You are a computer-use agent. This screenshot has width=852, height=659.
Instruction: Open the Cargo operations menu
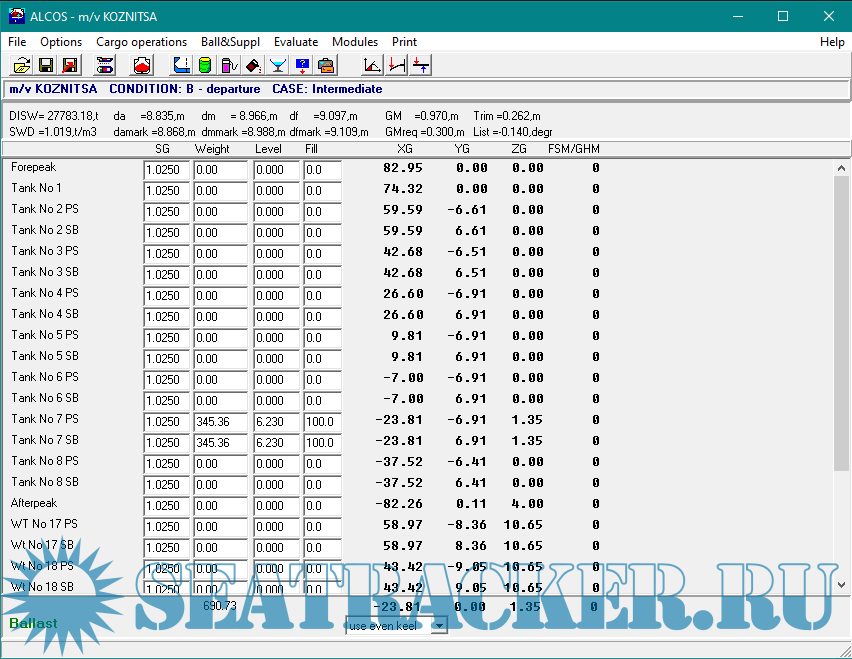coord(141,42)
